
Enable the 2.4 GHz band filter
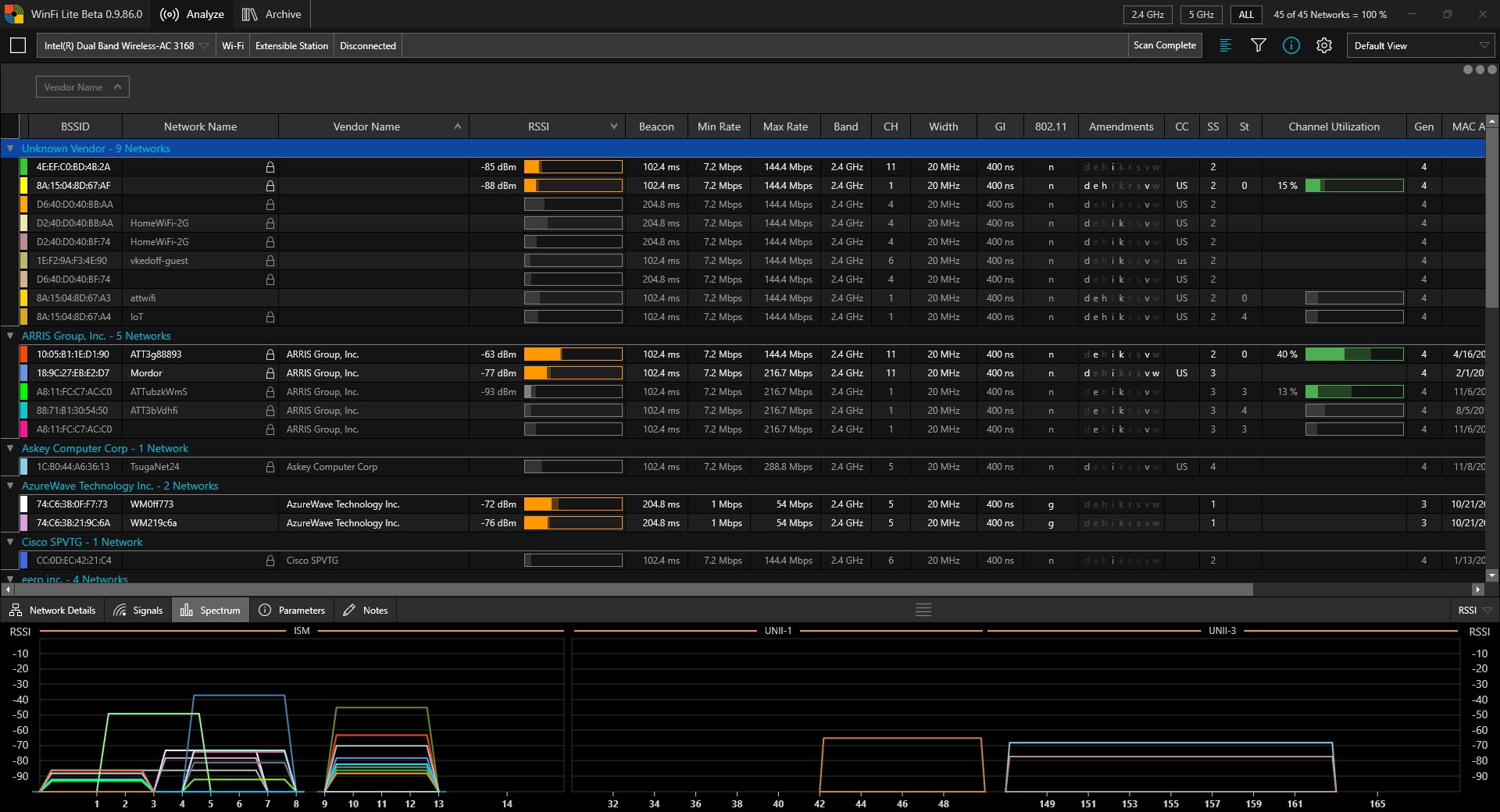pyautogui.click(x=1148, y=14)
